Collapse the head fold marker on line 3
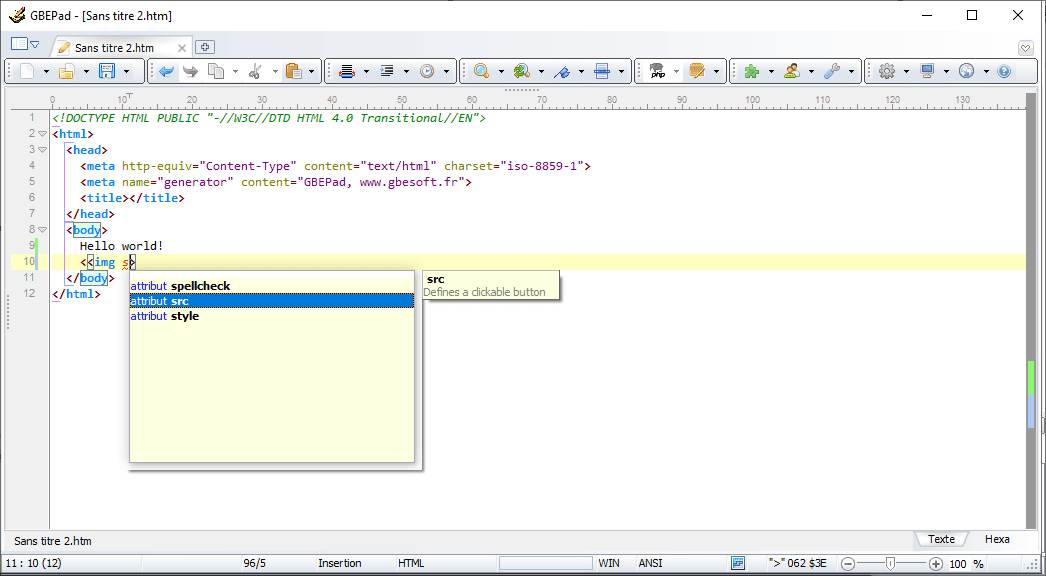 pyautogui.click(x=43, y=150)
